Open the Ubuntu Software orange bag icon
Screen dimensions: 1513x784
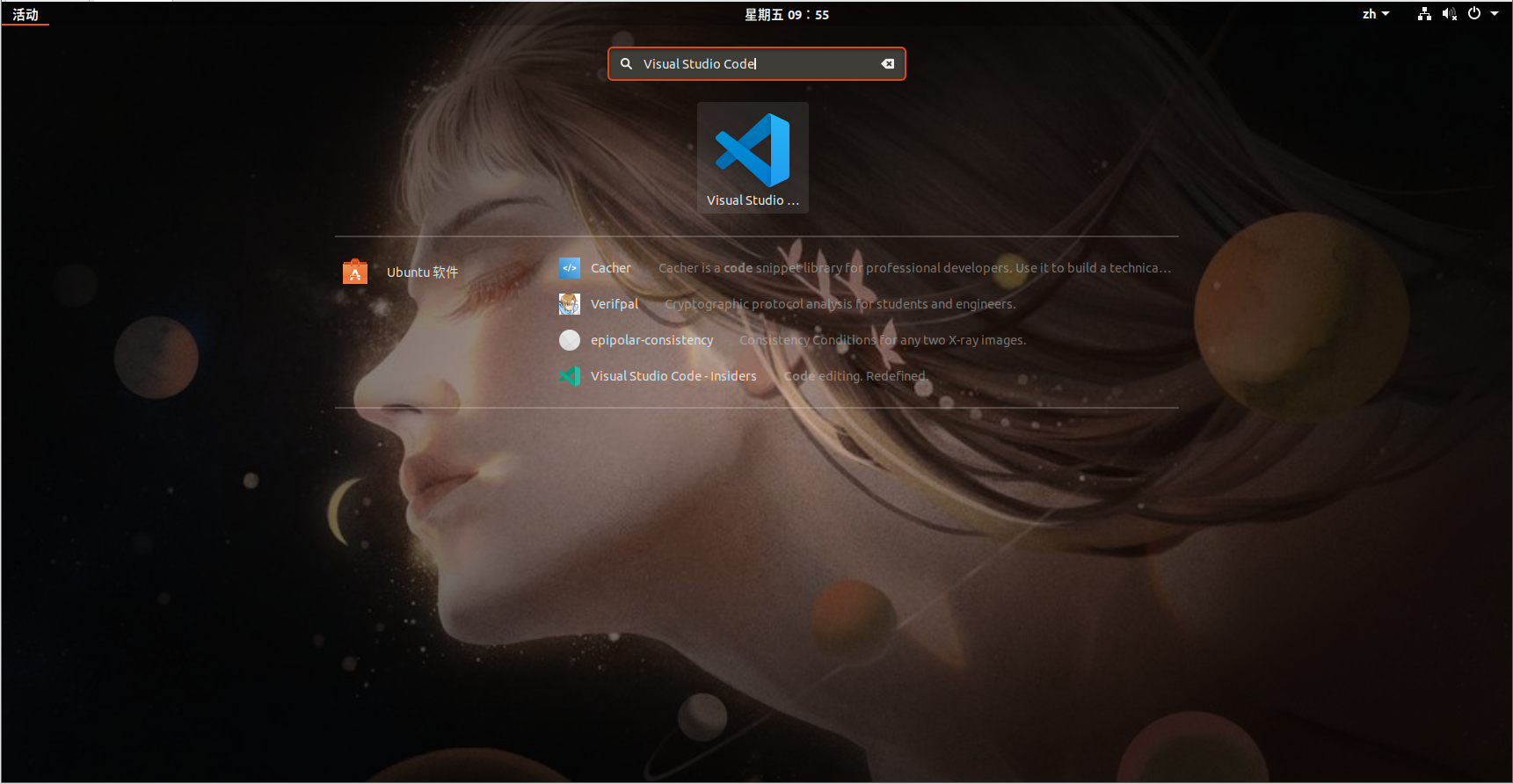355,272
